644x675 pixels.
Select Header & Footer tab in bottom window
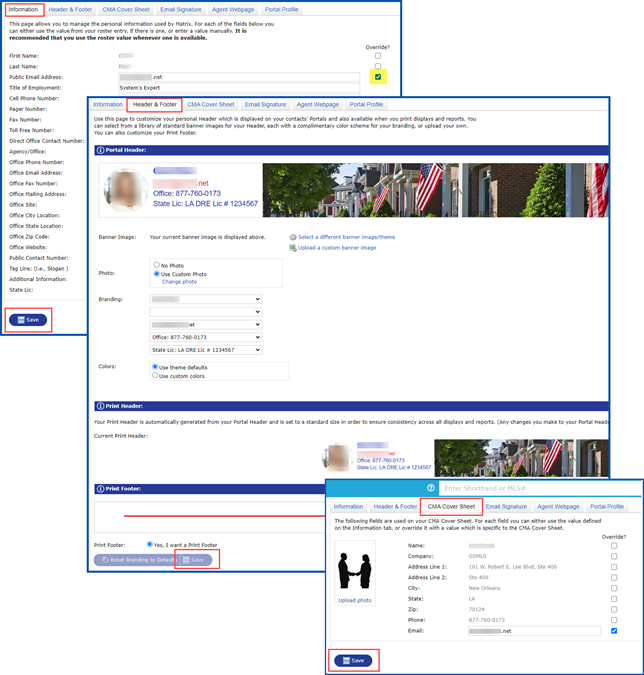click(x=395, y=507)
